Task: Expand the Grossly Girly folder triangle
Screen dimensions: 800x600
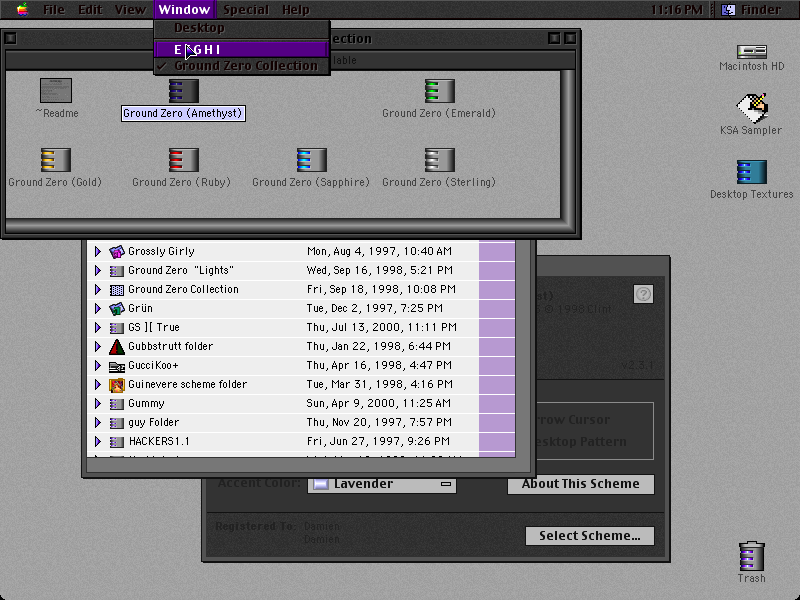Action: (x=97, y=251)
